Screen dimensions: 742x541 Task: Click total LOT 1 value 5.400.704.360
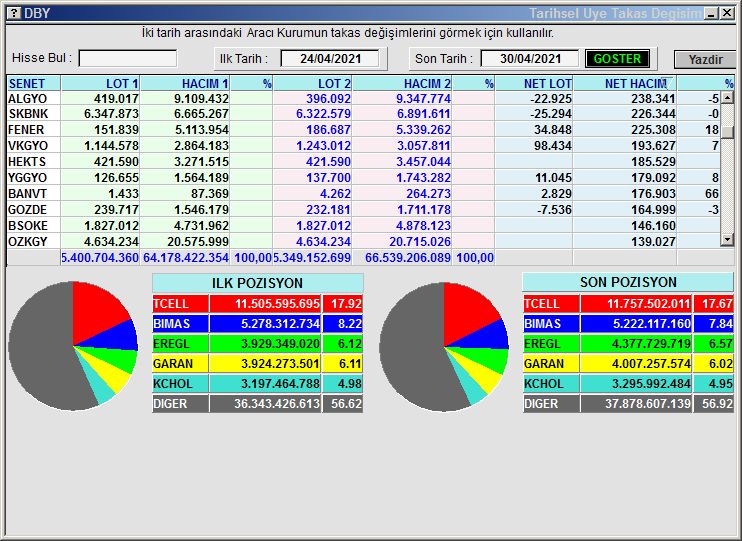tap(100, 258)
